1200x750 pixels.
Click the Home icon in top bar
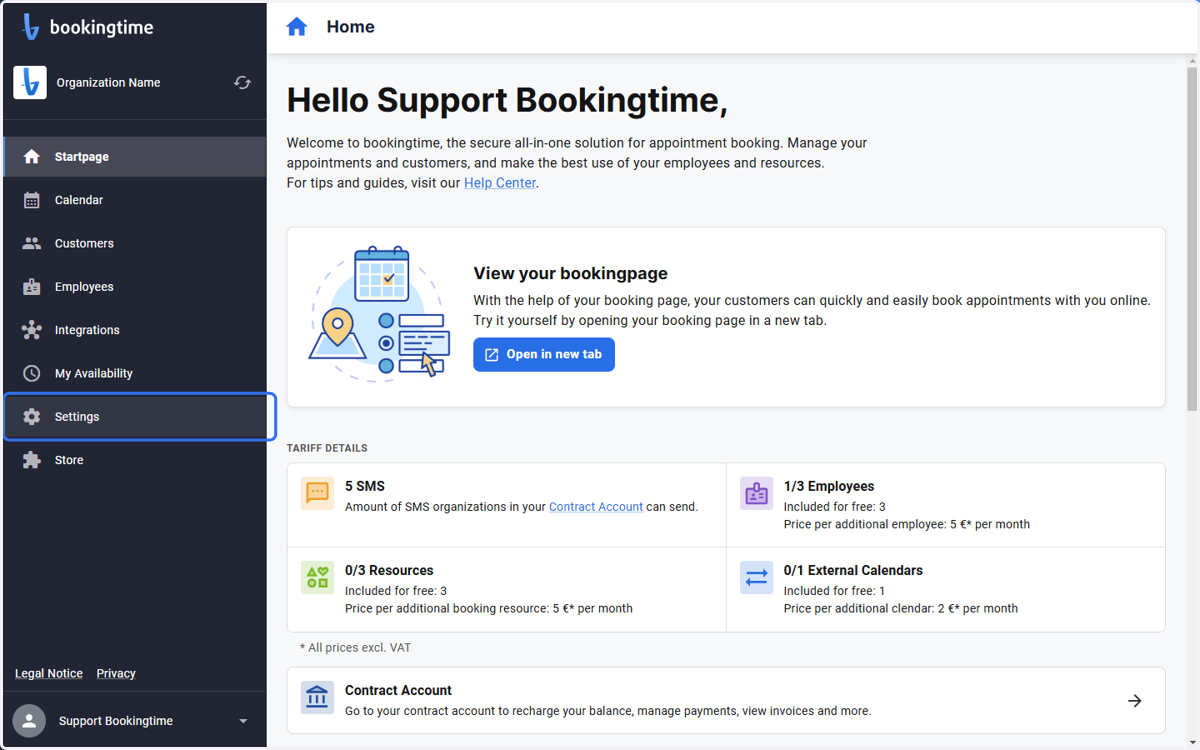coord(297,27)
